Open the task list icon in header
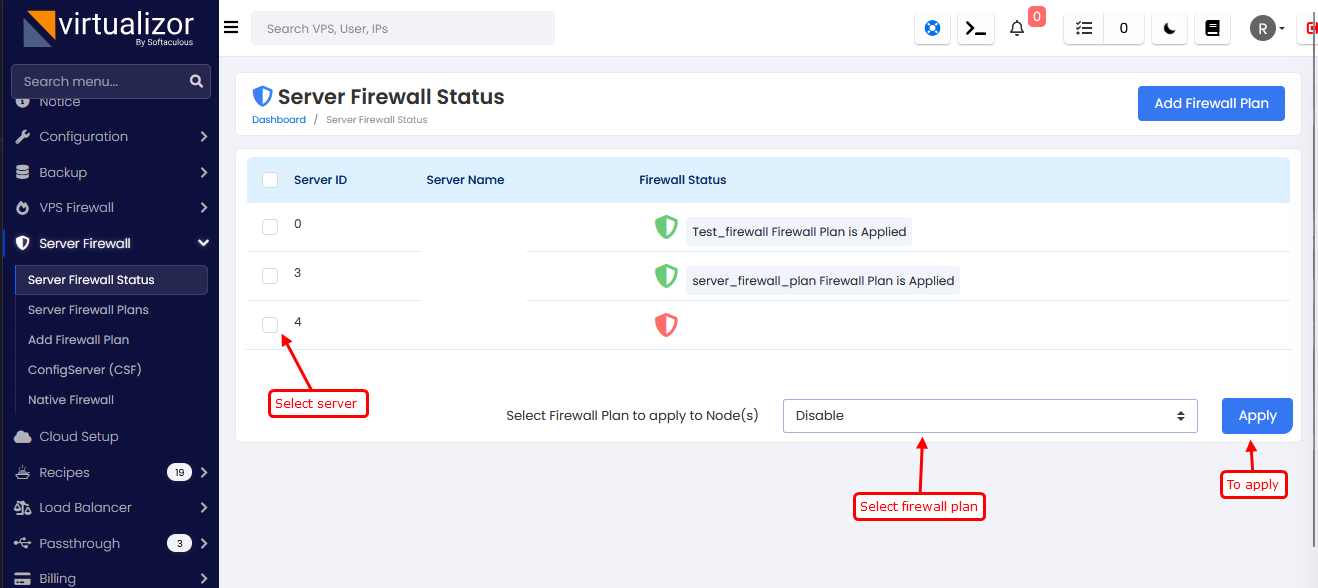1318x588 pixels. click(1084, 29)
